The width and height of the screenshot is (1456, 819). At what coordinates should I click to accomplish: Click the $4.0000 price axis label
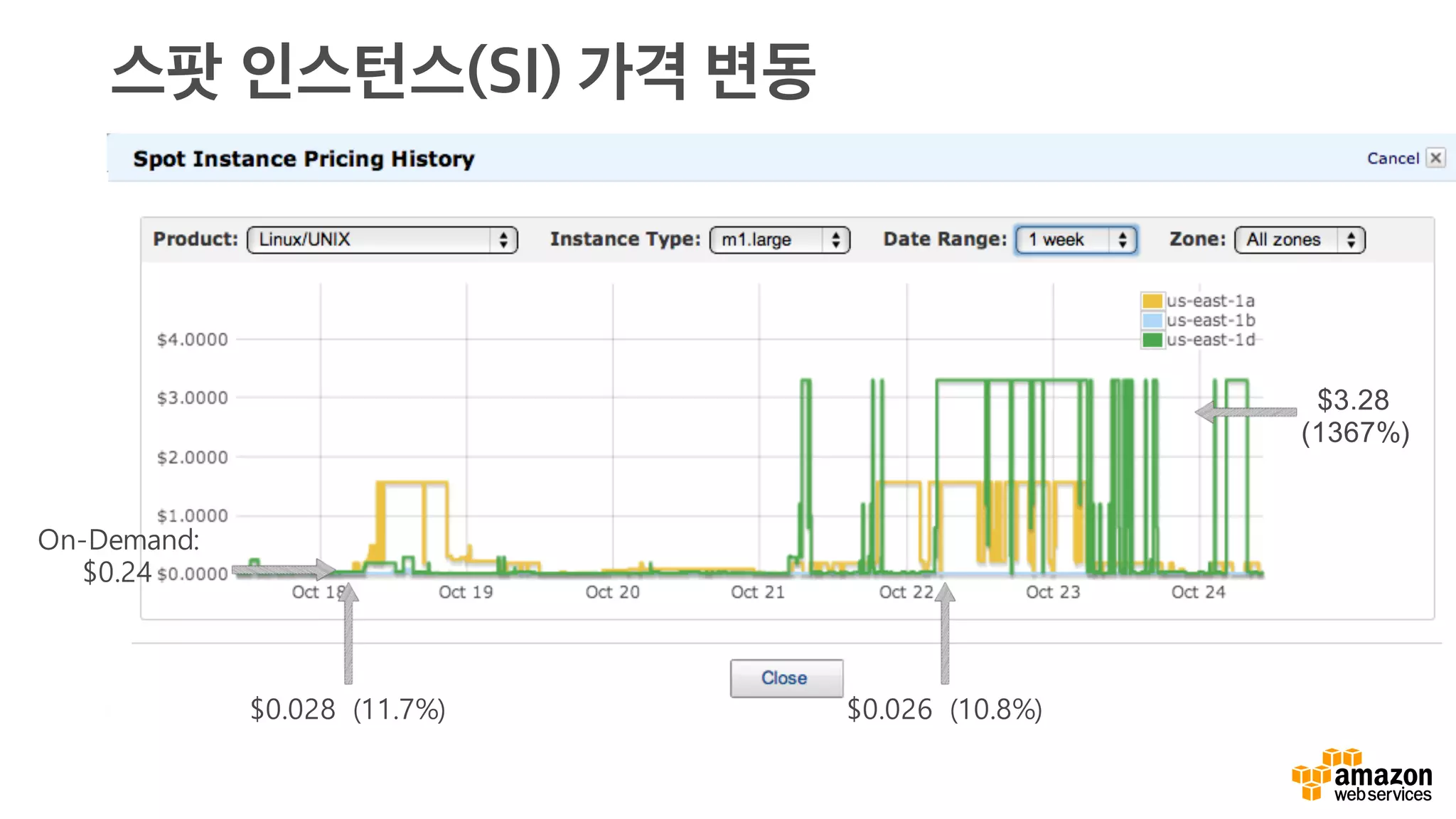click(193, 340)
